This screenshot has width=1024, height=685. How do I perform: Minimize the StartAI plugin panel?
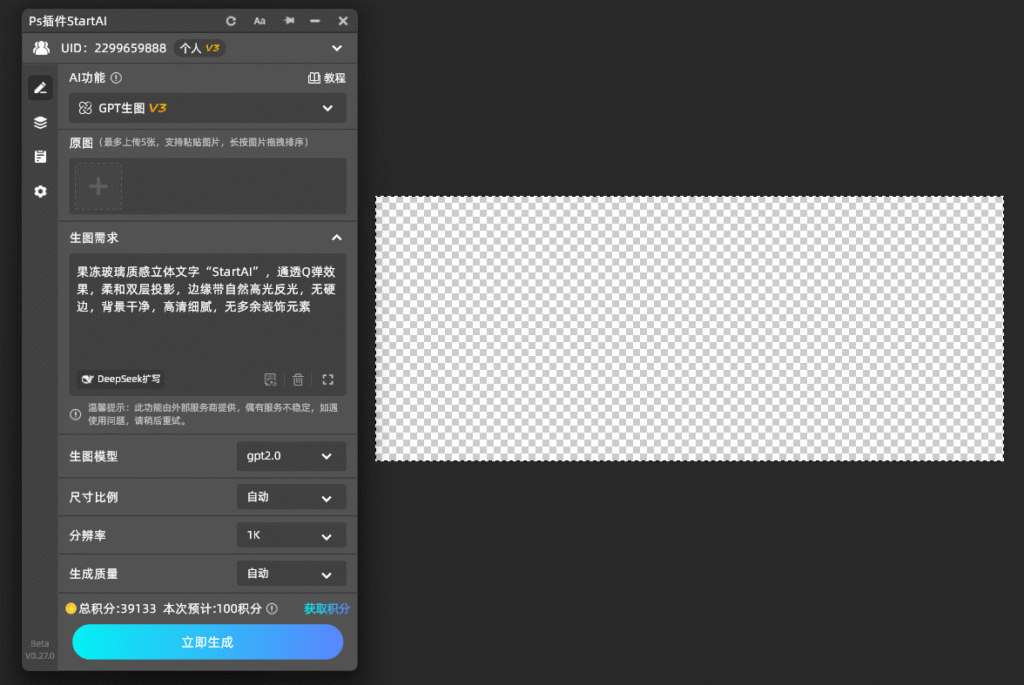(315, 21)
